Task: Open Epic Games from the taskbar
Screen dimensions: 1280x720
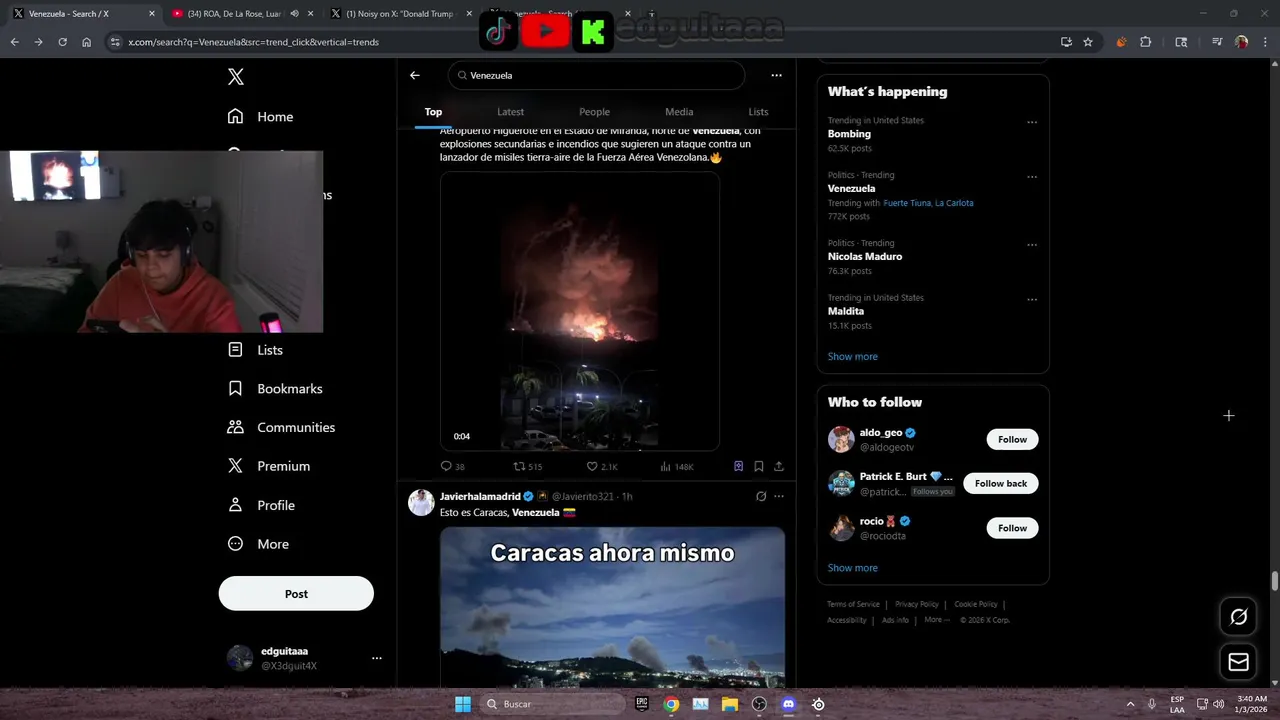Action: click(x=642, y=704)
